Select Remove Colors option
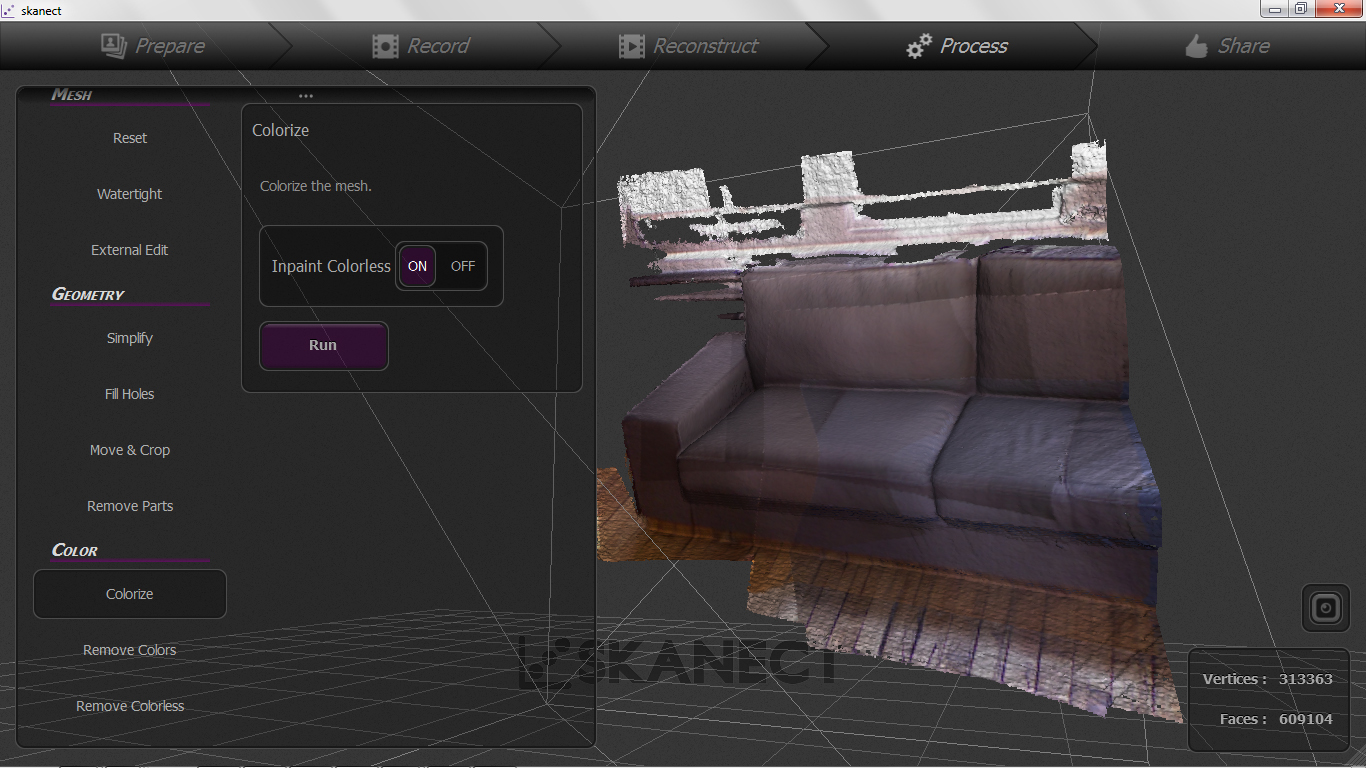Viewport: 1366px width, 768px height. click(x=129, y=650)
